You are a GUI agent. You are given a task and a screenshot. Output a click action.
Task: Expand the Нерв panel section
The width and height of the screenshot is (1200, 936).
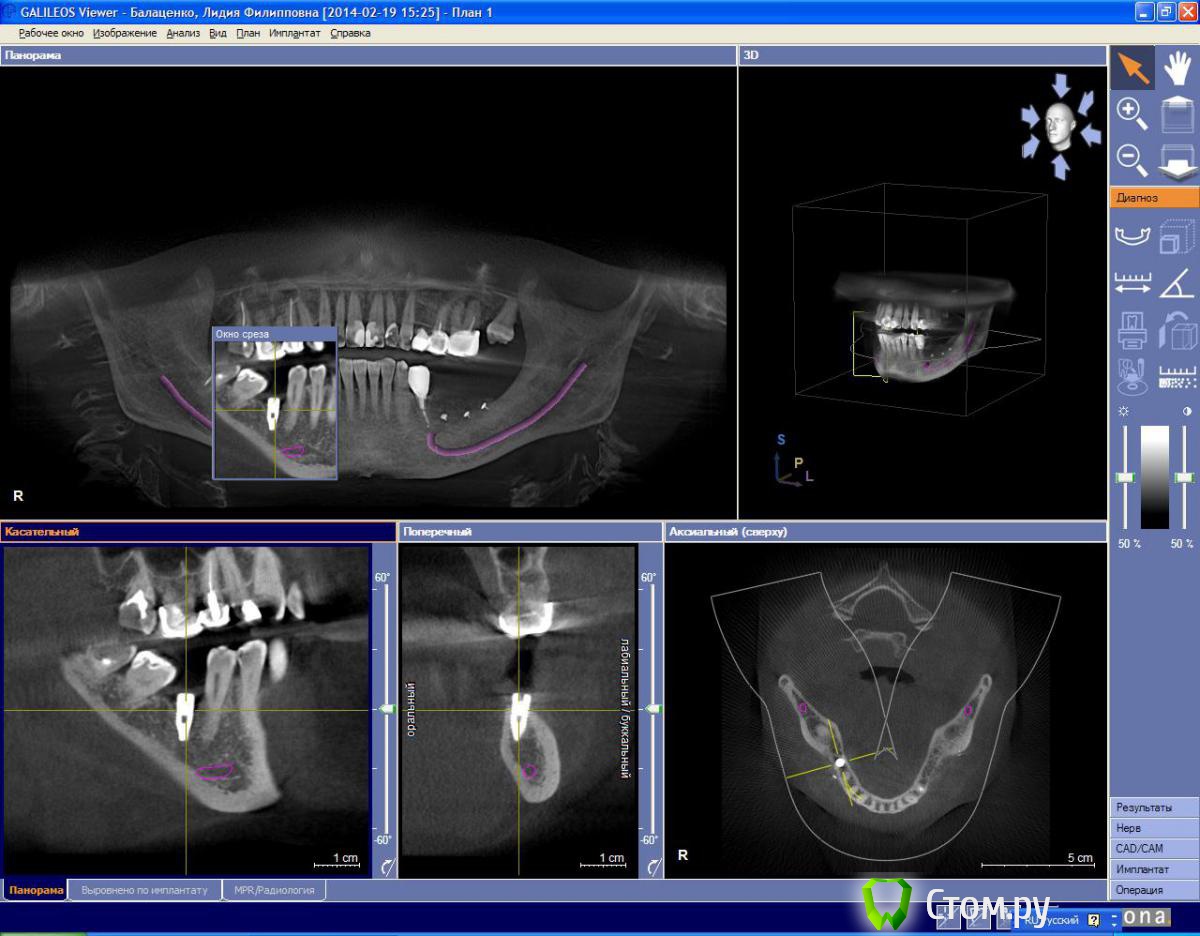coord(1153,828)
